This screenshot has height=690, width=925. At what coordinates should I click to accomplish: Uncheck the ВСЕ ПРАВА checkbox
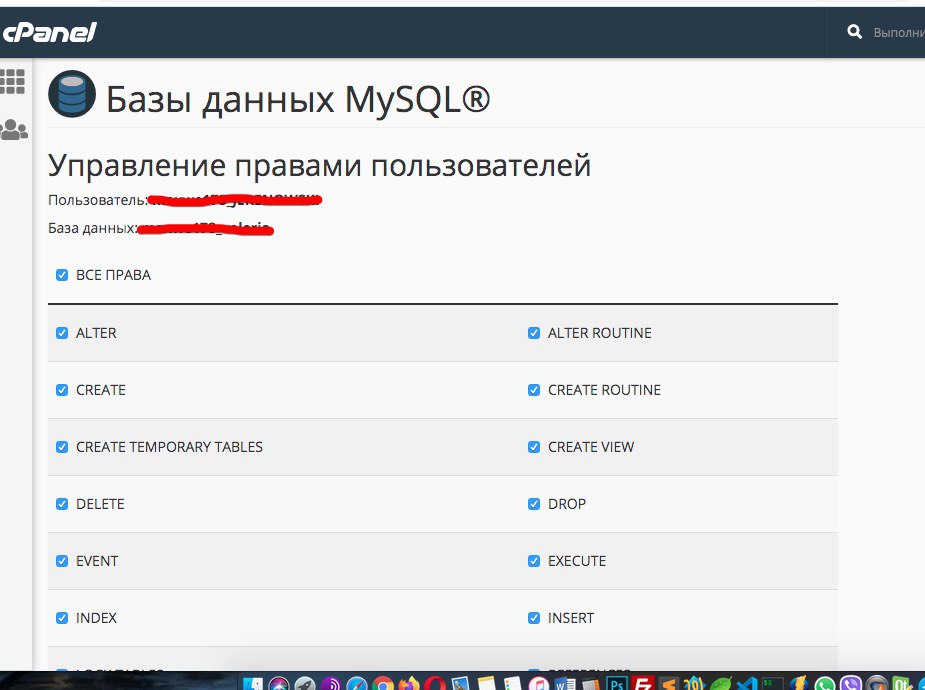(62, 275)
